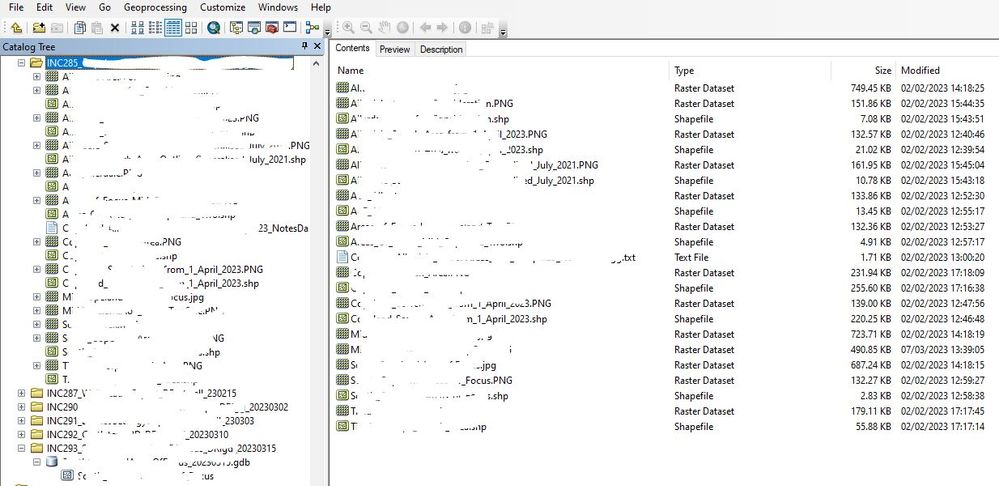Viewport: 999px width, 486px height.
Task: Sort by the Size column header
Action: click(863, 70)
